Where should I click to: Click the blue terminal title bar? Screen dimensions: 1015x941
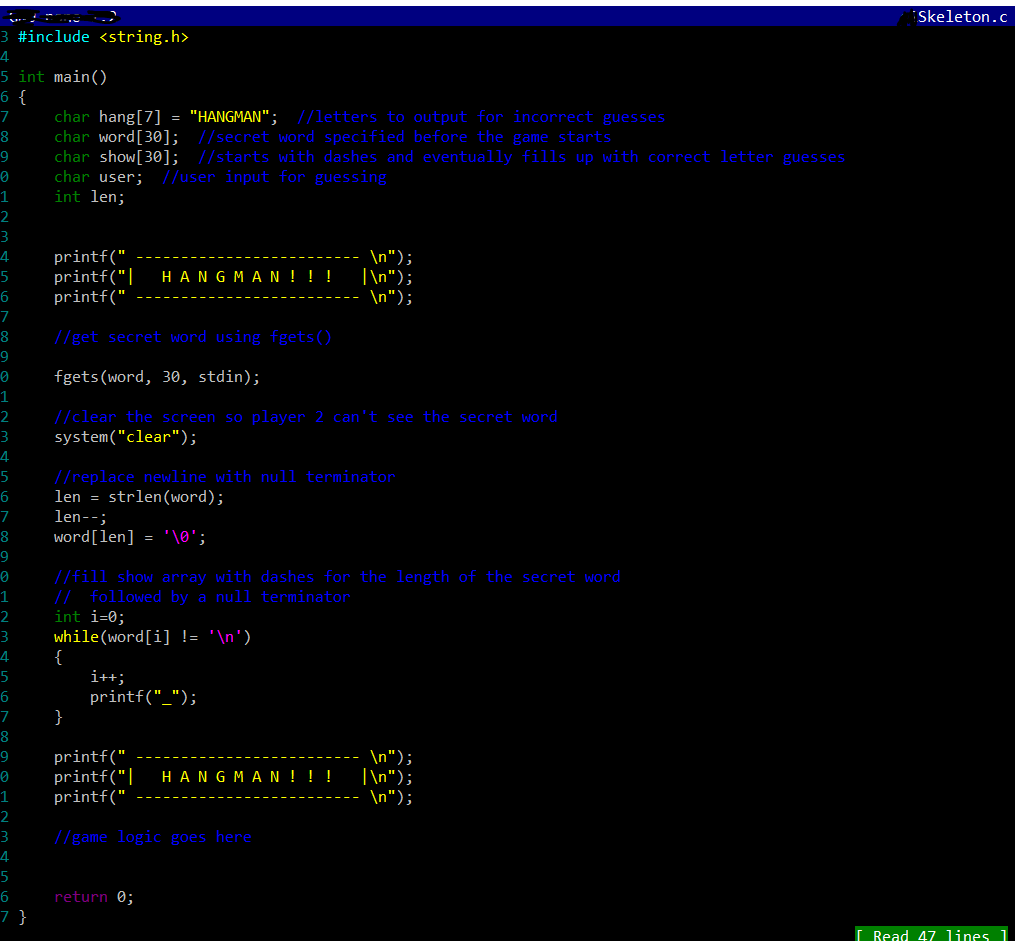click(500, 16)
